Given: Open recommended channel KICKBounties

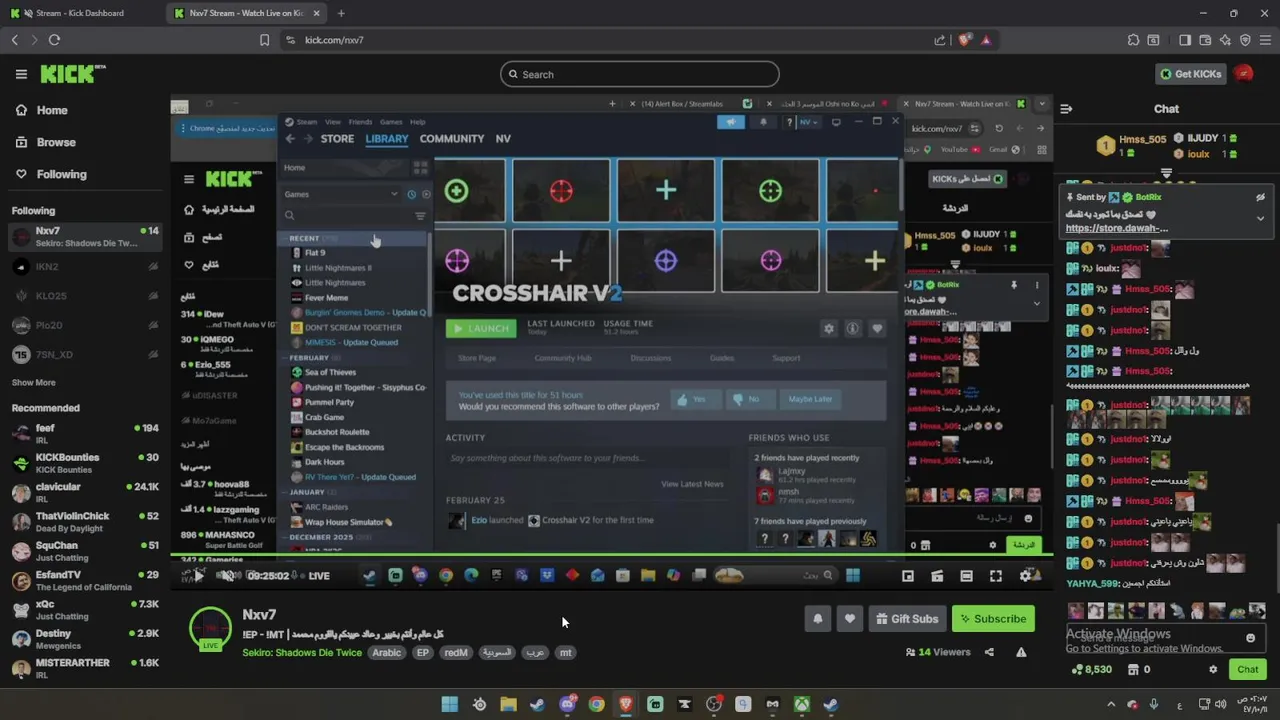Looking at the screenshot, I should click(84, 463).
